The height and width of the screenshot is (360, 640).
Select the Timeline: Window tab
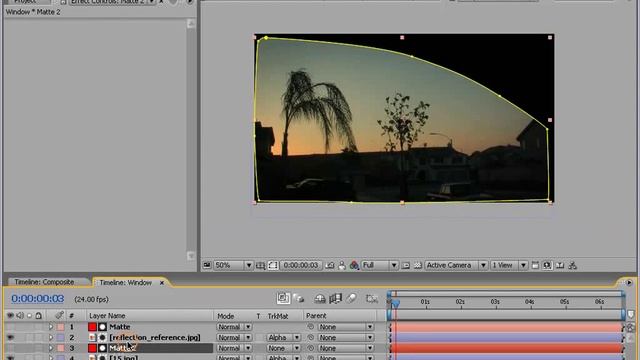[125, 282]
